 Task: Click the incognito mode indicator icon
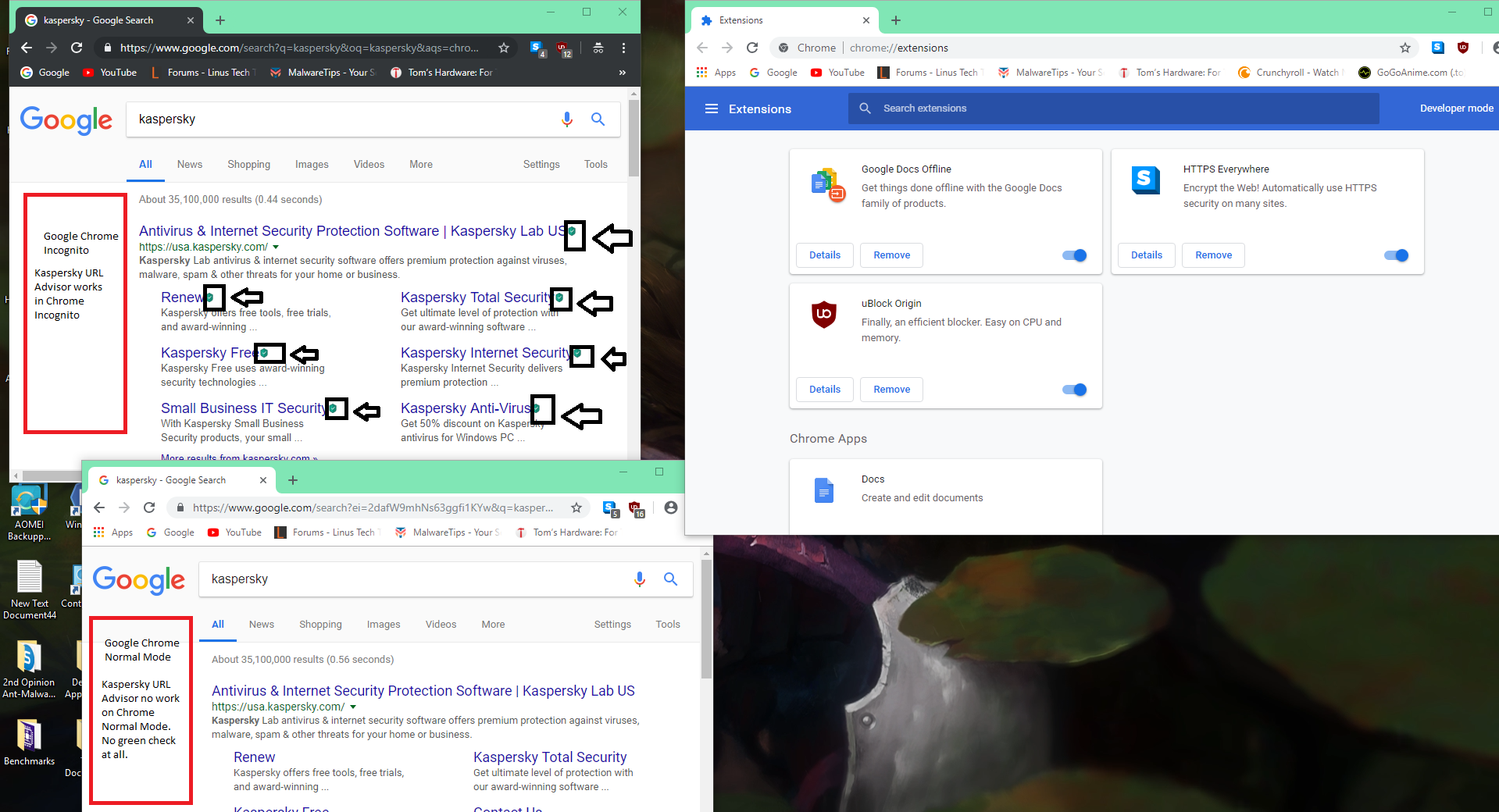pos(598,48)
